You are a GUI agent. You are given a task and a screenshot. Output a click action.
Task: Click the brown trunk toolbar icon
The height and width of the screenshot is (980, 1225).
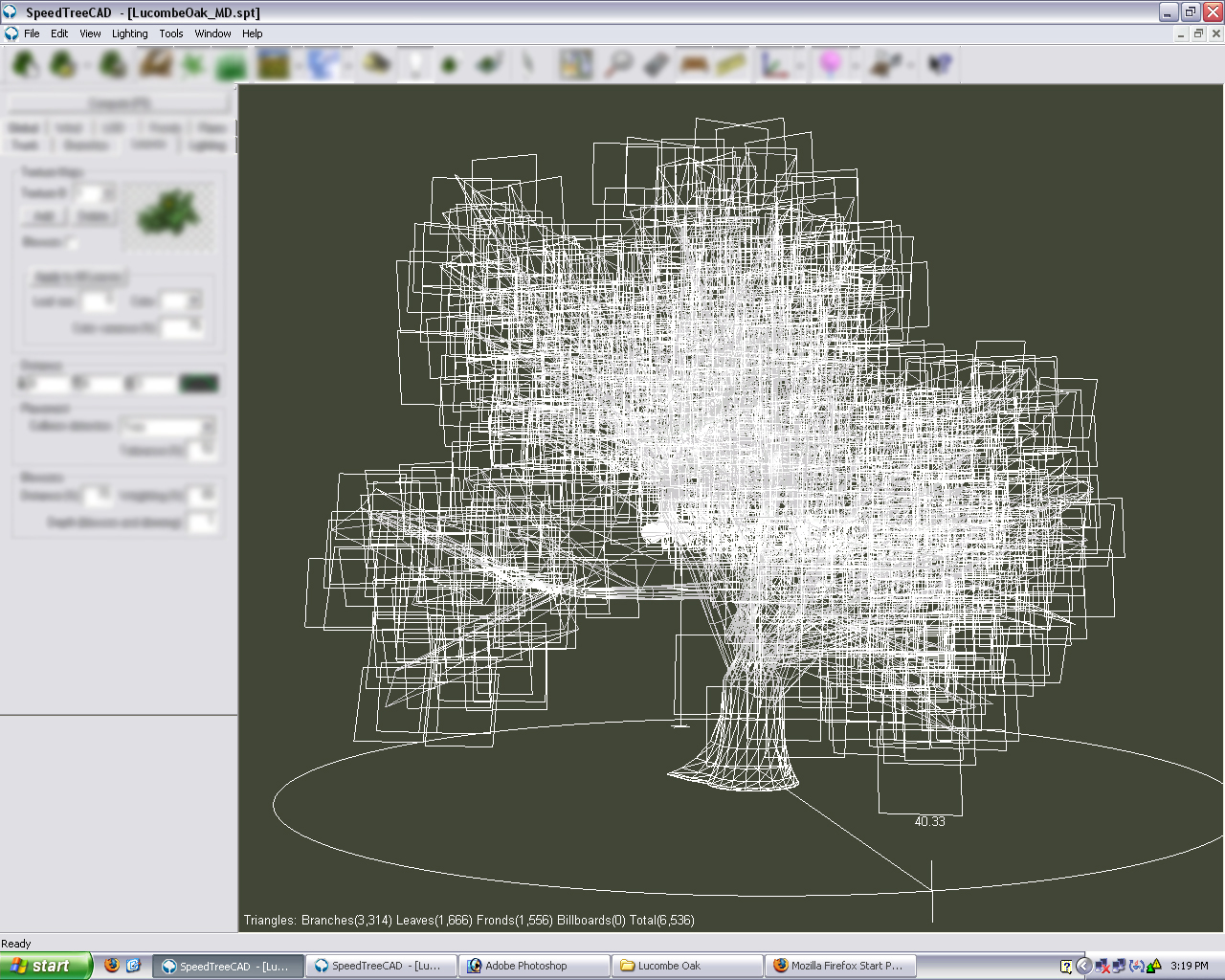tap(155, 64)
